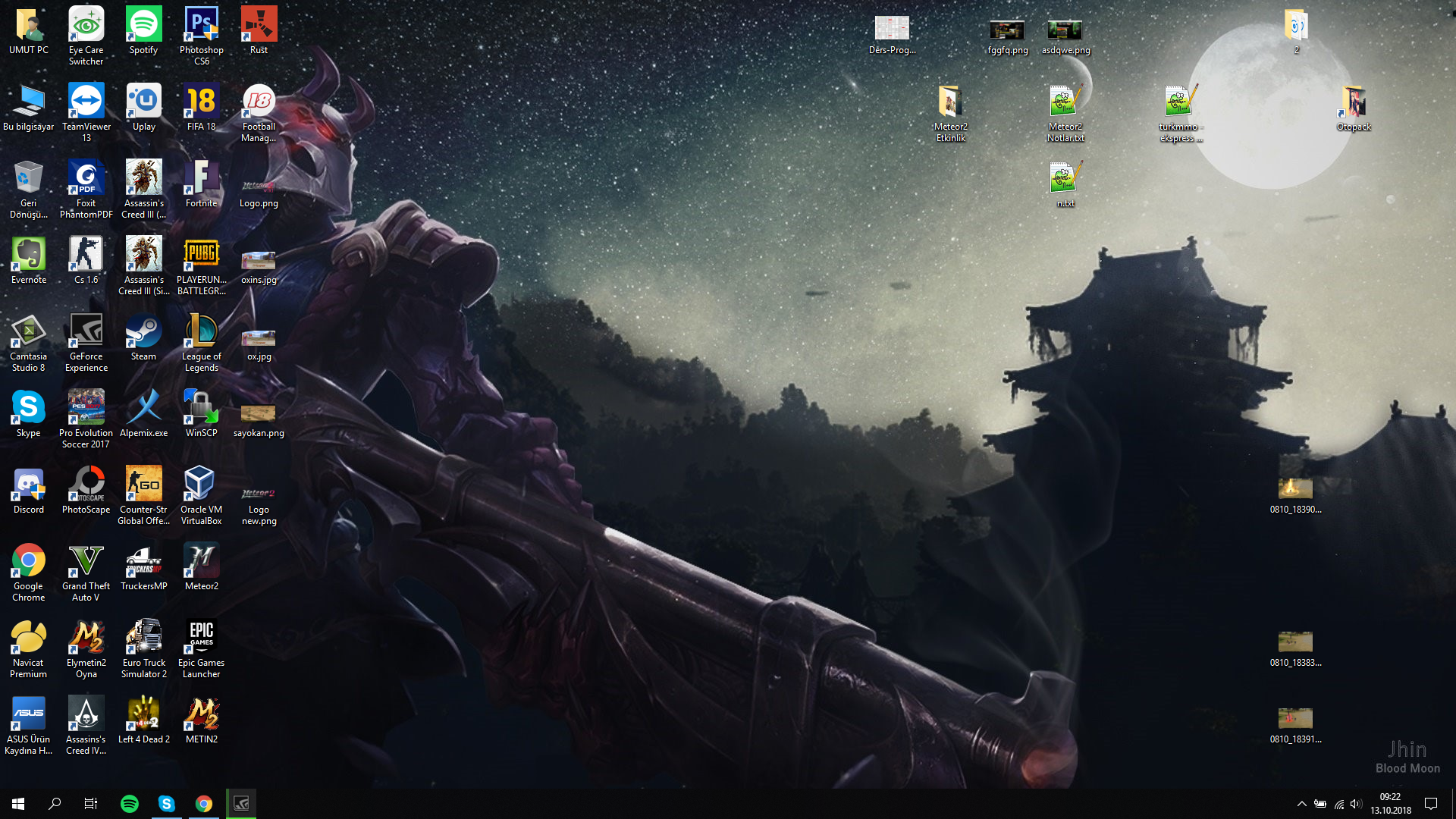Launch TruckersMP shortcut
Image resolution: width=1456 pixels, height=819 pixels.
coord(143,566)
